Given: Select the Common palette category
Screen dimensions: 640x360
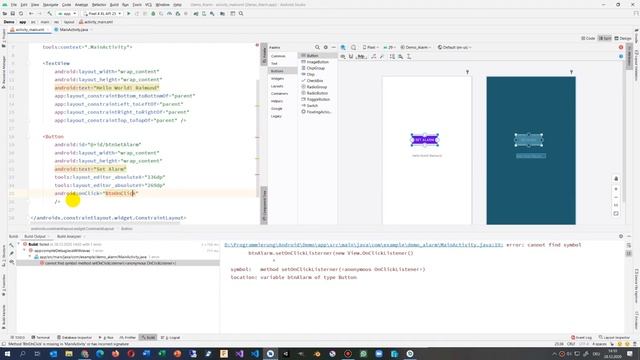Looking at the screenshot, I should pos(282,56).
